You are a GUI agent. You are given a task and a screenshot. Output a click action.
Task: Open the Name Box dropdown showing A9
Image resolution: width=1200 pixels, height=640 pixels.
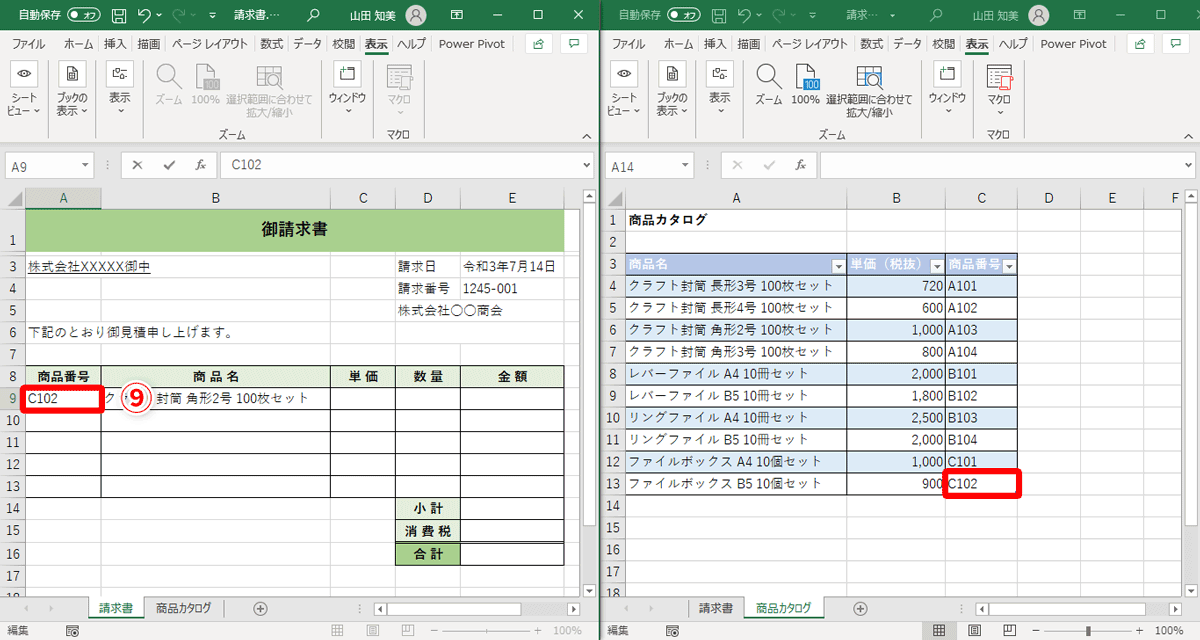tap(85, 165)
